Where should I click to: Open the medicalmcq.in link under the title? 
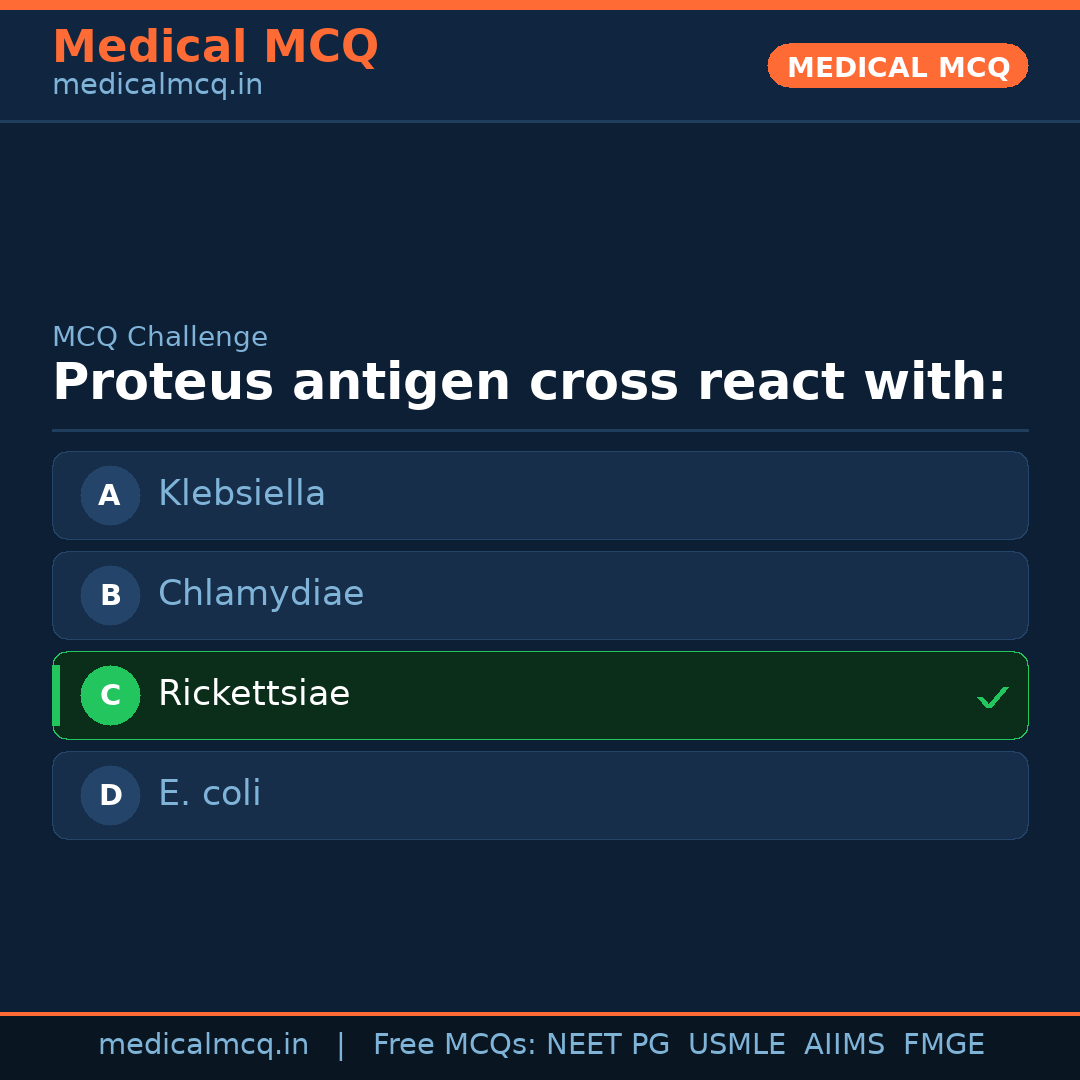click(157, 85)
